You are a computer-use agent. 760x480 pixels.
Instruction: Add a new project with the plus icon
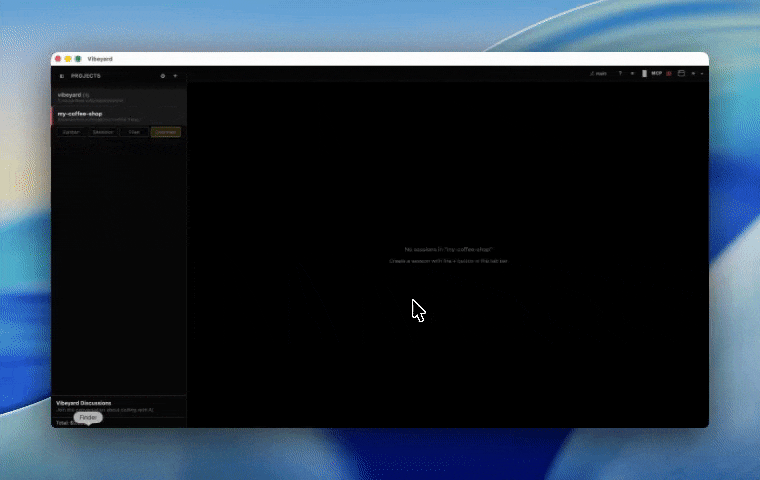tap(175, 76)
